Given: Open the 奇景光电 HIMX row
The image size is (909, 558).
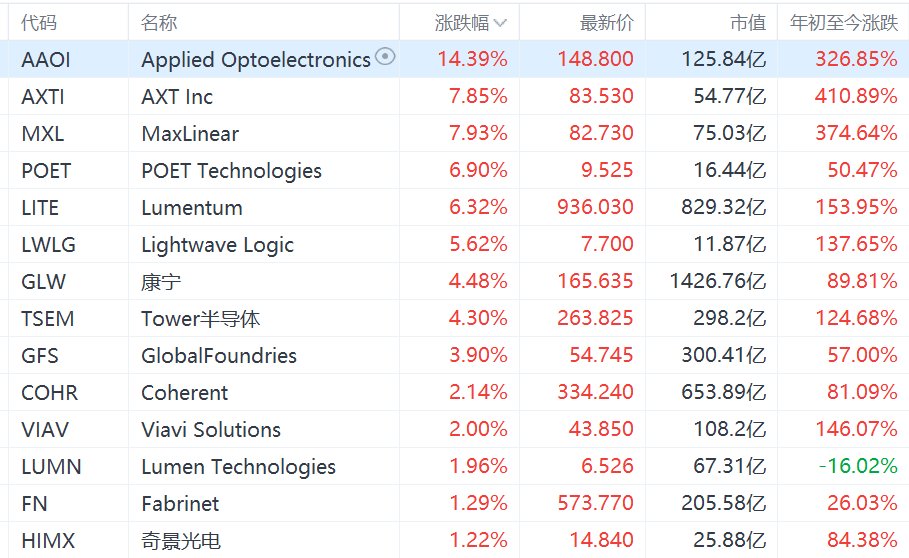Looking at the screenshot, I should pyautogui.click(x=454, y=540).
